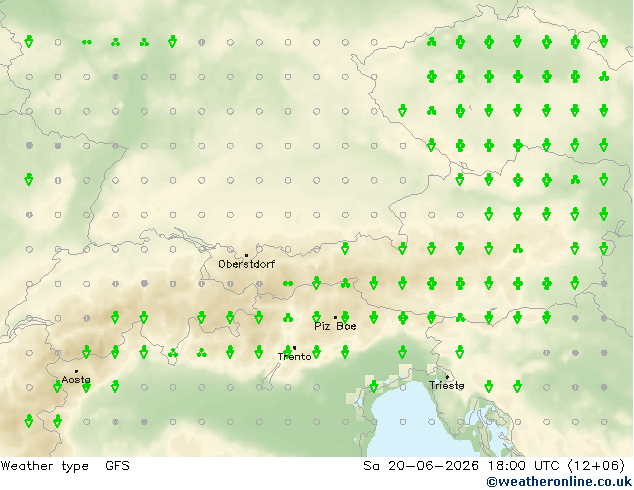Click green shower symbol touching Trento's dot

click(287, 351)
